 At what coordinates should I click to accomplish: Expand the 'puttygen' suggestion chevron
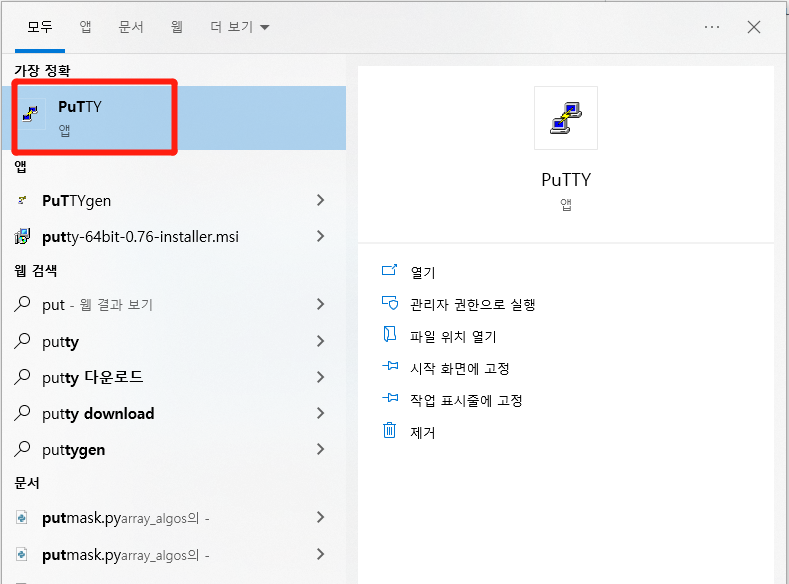(321, 449)
